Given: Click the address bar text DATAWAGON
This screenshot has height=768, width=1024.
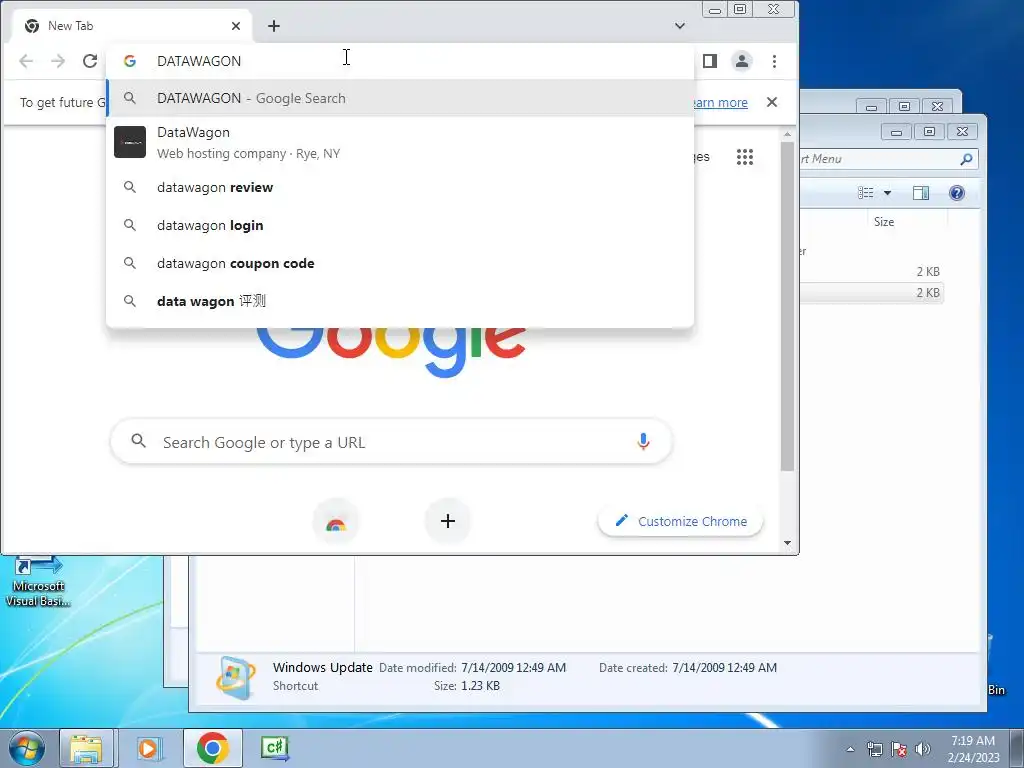Looking at the screenshot, I should tap(199, 61).
